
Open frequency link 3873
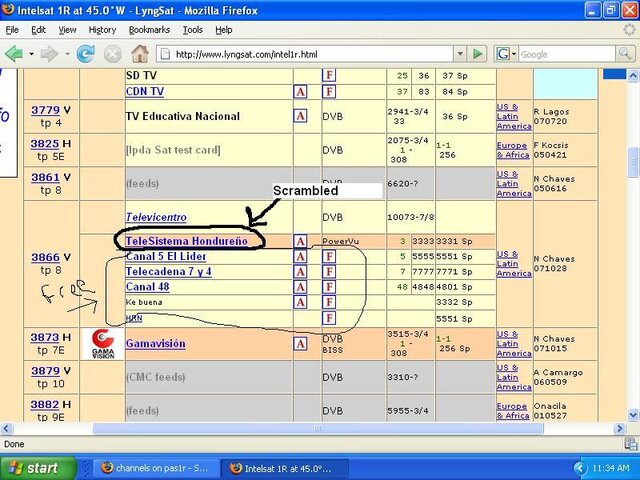coord(45,337)
